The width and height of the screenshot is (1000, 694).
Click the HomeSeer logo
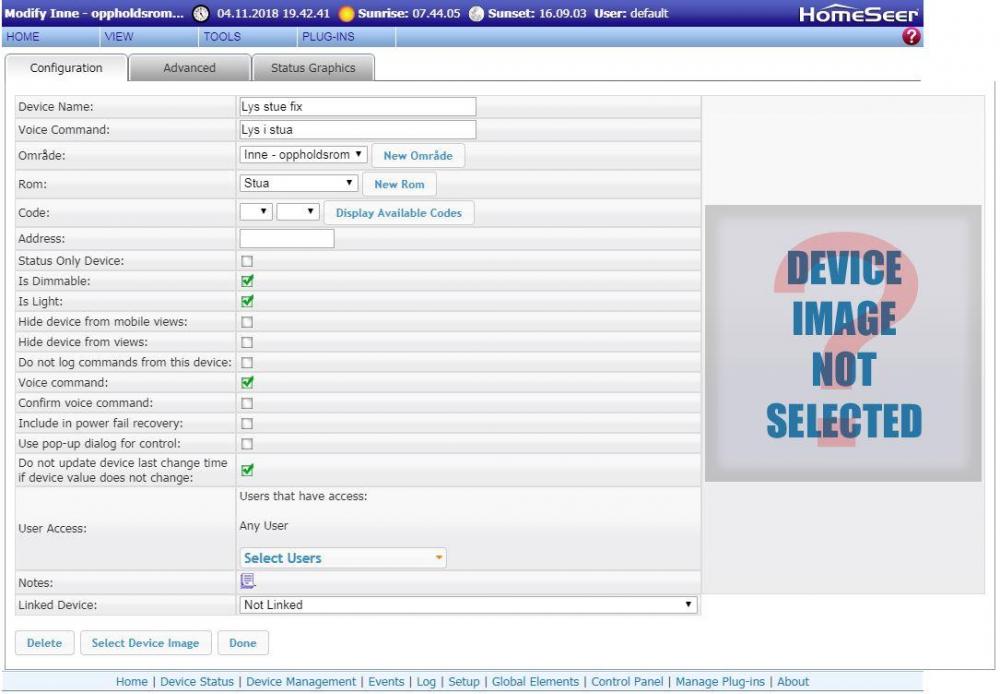tap(860, 13)
